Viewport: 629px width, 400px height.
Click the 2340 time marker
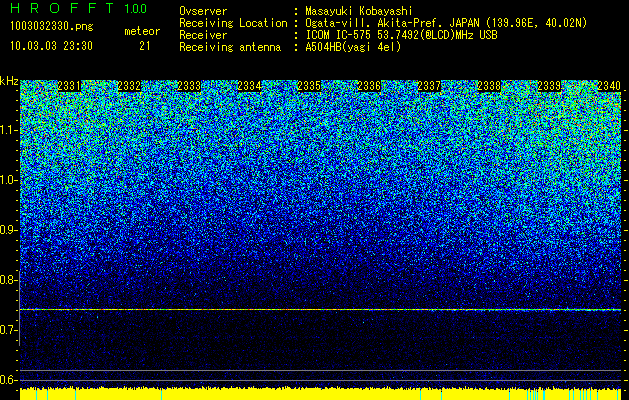coord(609,86)
